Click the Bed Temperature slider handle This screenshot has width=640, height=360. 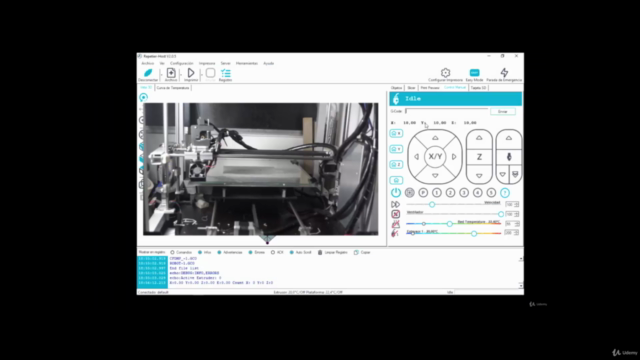tap(449, 224)
